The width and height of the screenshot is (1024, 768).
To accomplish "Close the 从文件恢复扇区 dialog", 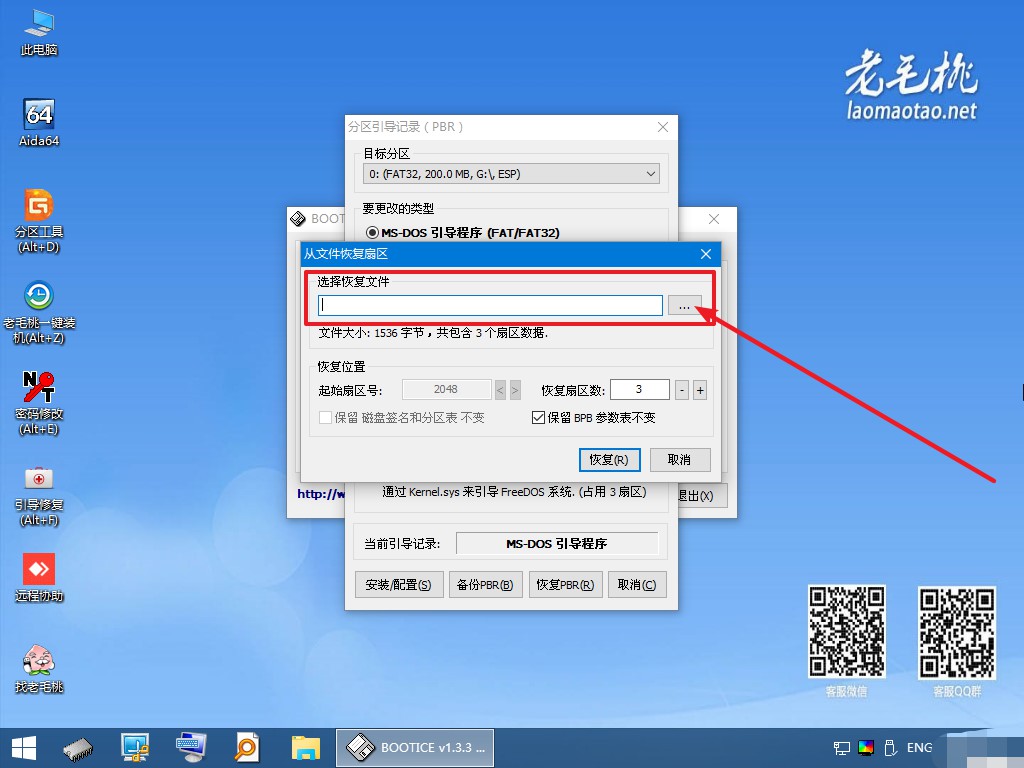I will (706, 254).
